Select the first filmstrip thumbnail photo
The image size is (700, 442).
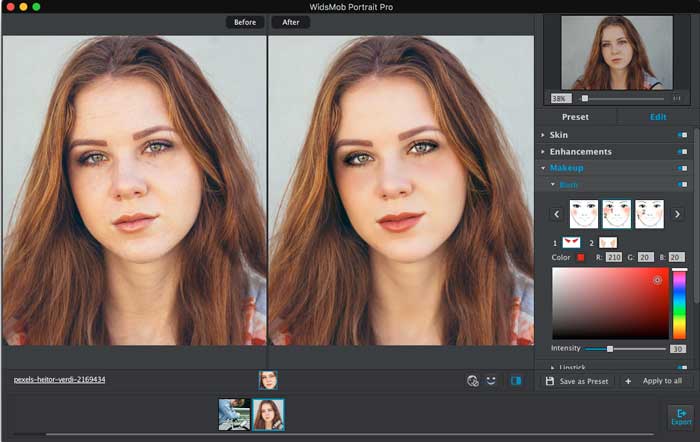[234, 415]
